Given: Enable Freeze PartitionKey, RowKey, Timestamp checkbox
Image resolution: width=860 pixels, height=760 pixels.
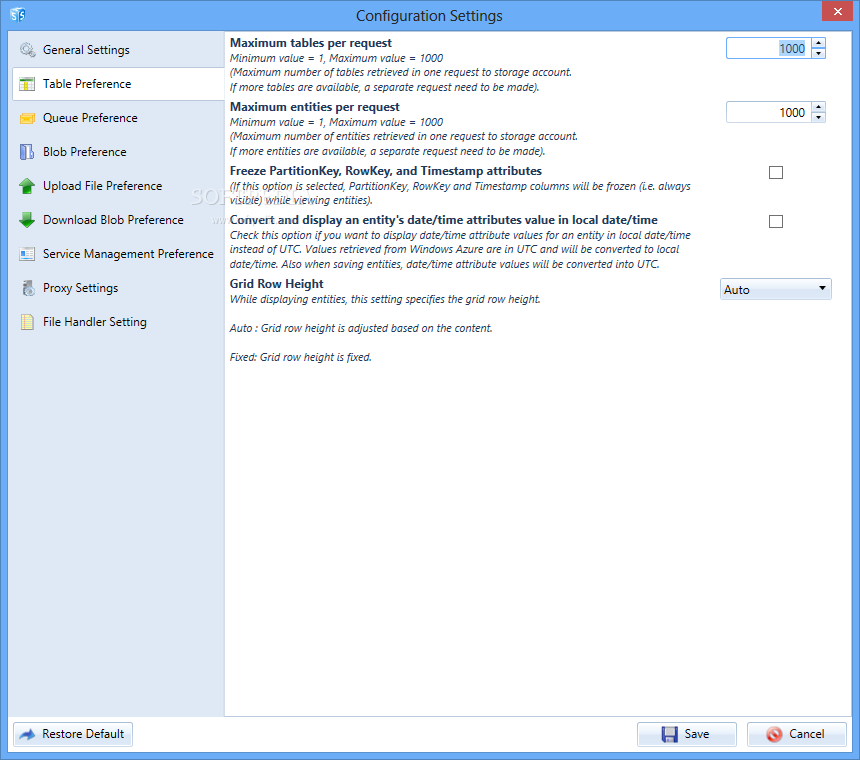Looking at the screenshot, I should (x=776, y=173).
